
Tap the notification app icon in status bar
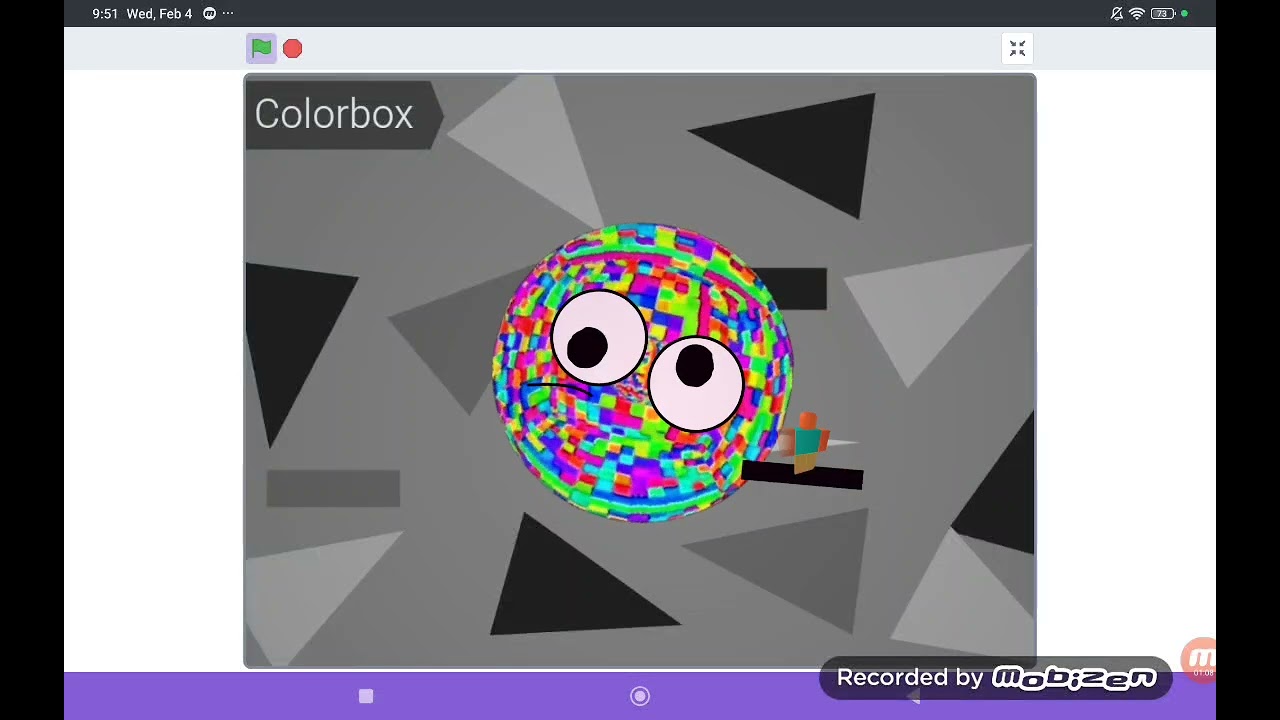coord(209,14)
